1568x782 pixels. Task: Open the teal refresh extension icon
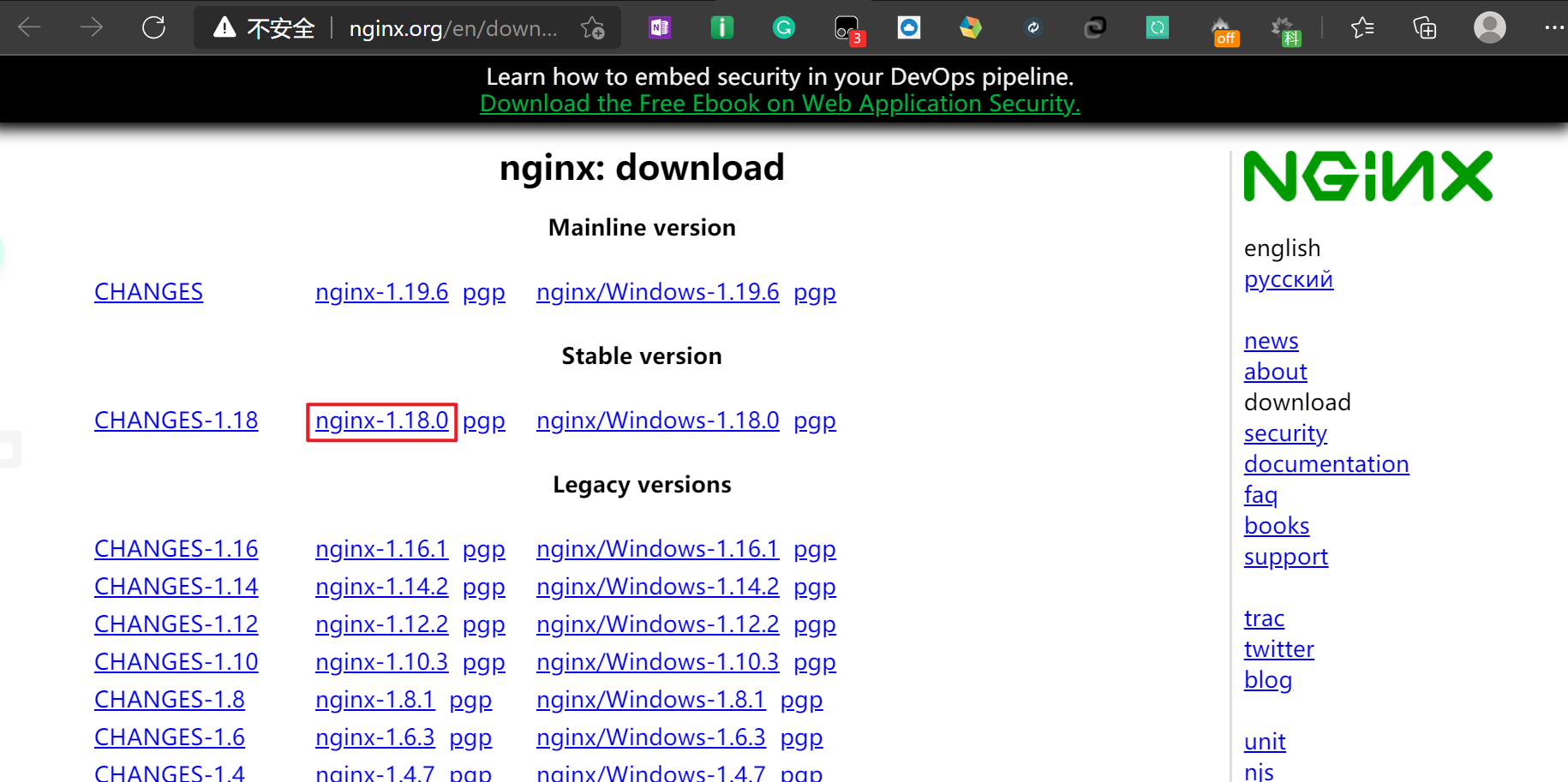tap(1158, 27)
